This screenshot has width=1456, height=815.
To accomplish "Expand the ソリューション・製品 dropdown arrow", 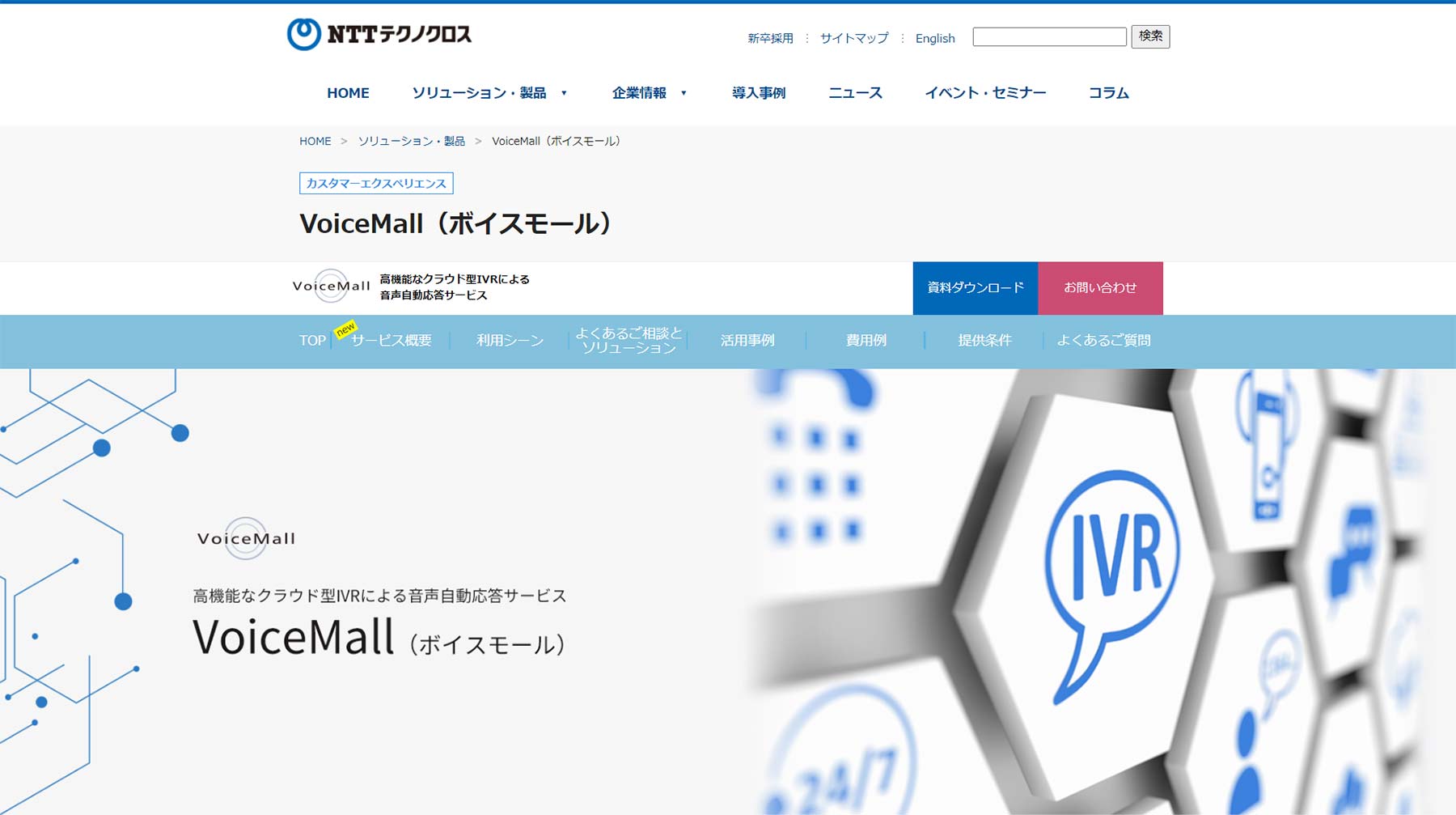I will click(564, 93).
